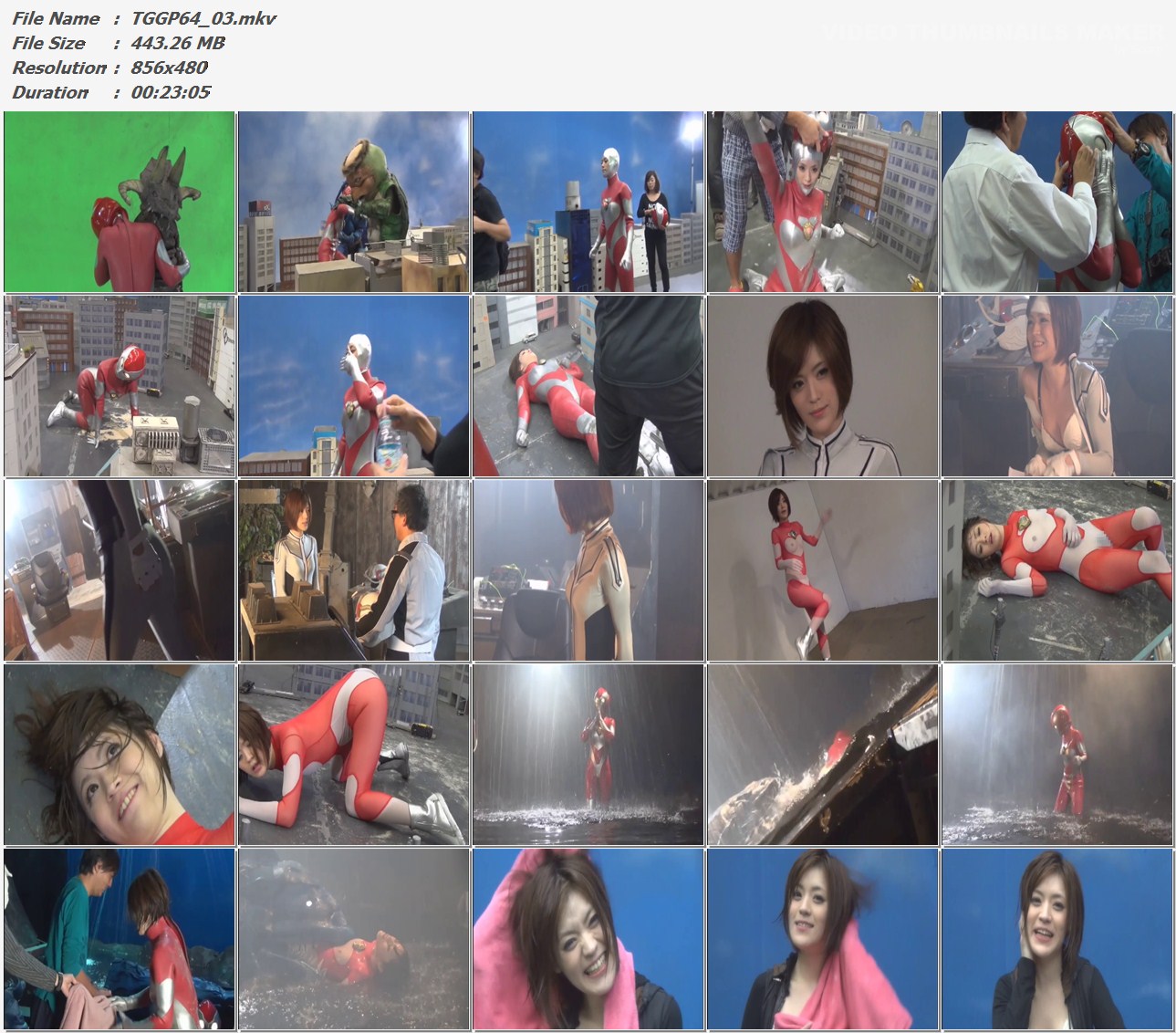Select the File Name text TGGP64_03.mkv
Screen dimensions: 1176x1033
click(203, 18)
